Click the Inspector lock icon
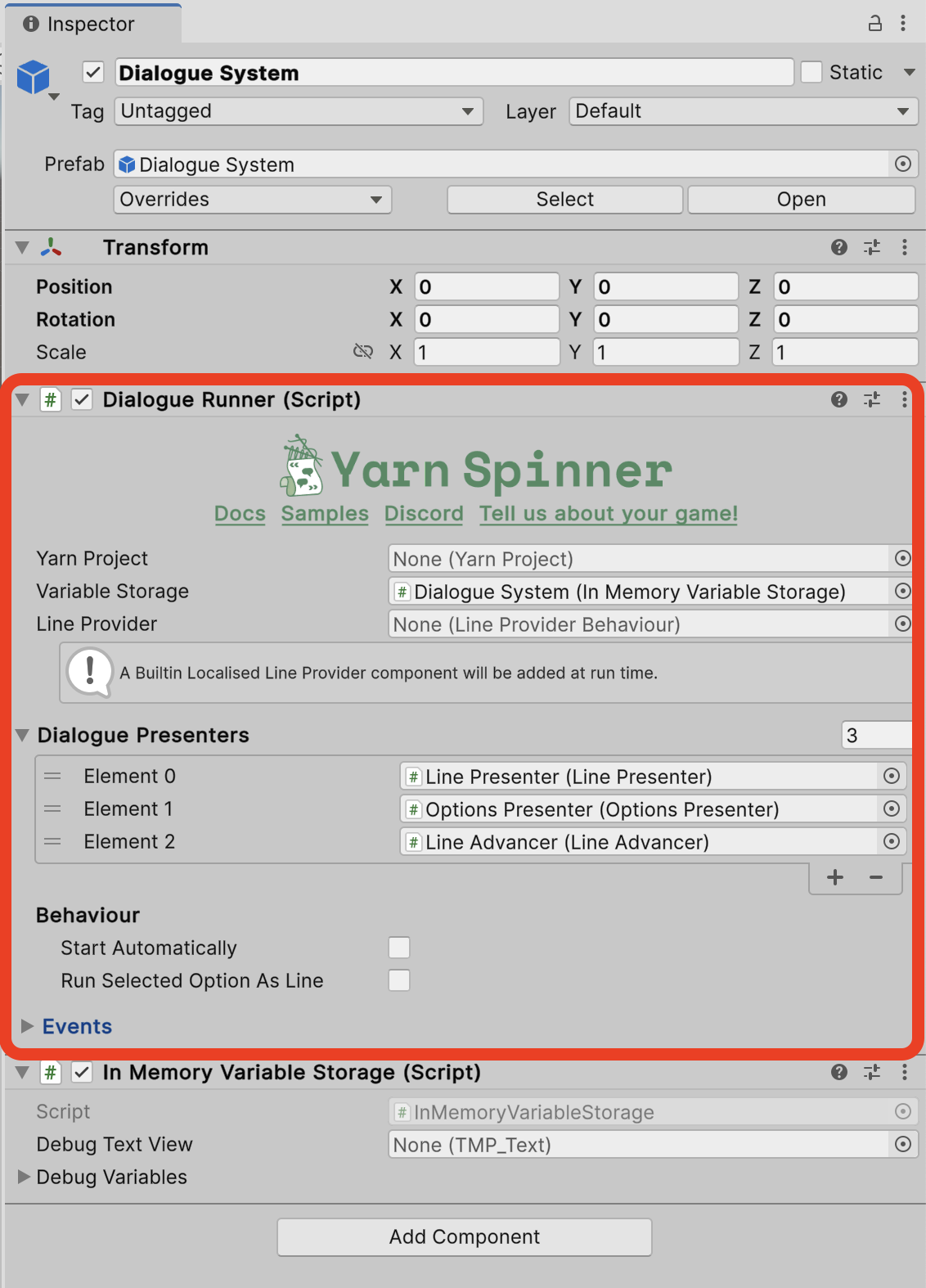The width and height of the screenshot is (926, 1288). tap(874, 23)
